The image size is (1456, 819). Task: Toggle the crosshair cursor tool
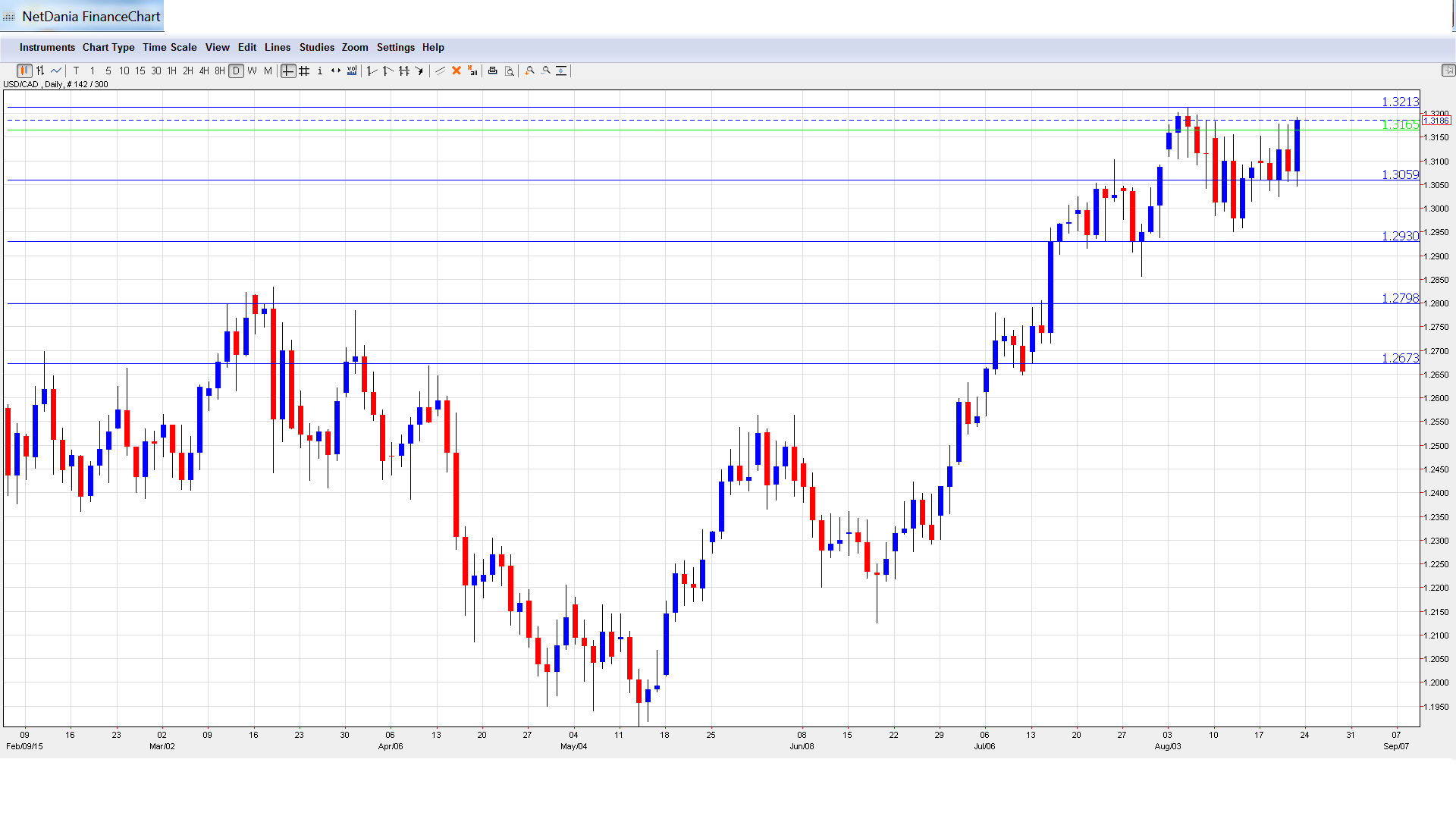pos(288,71)
